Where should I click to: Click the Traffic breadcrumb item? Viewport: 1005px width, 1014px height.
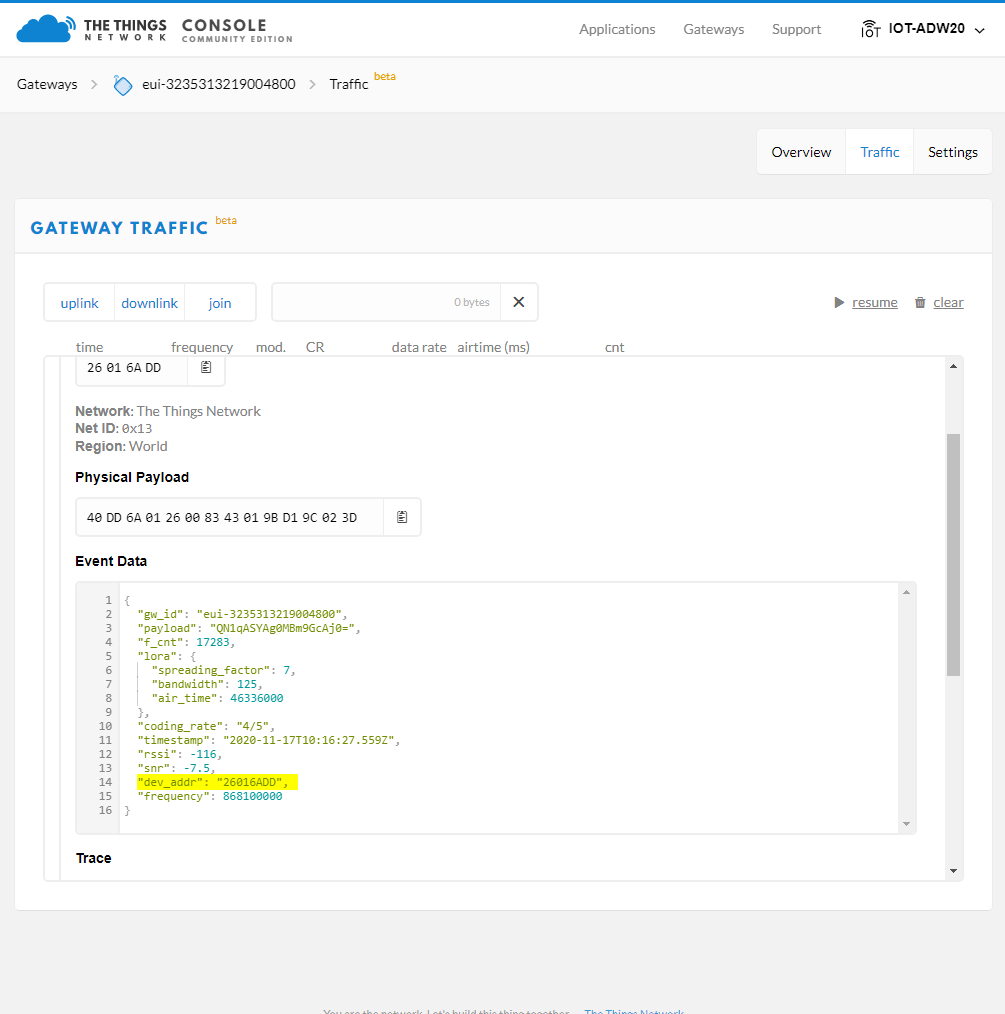(x=349, y=84)
